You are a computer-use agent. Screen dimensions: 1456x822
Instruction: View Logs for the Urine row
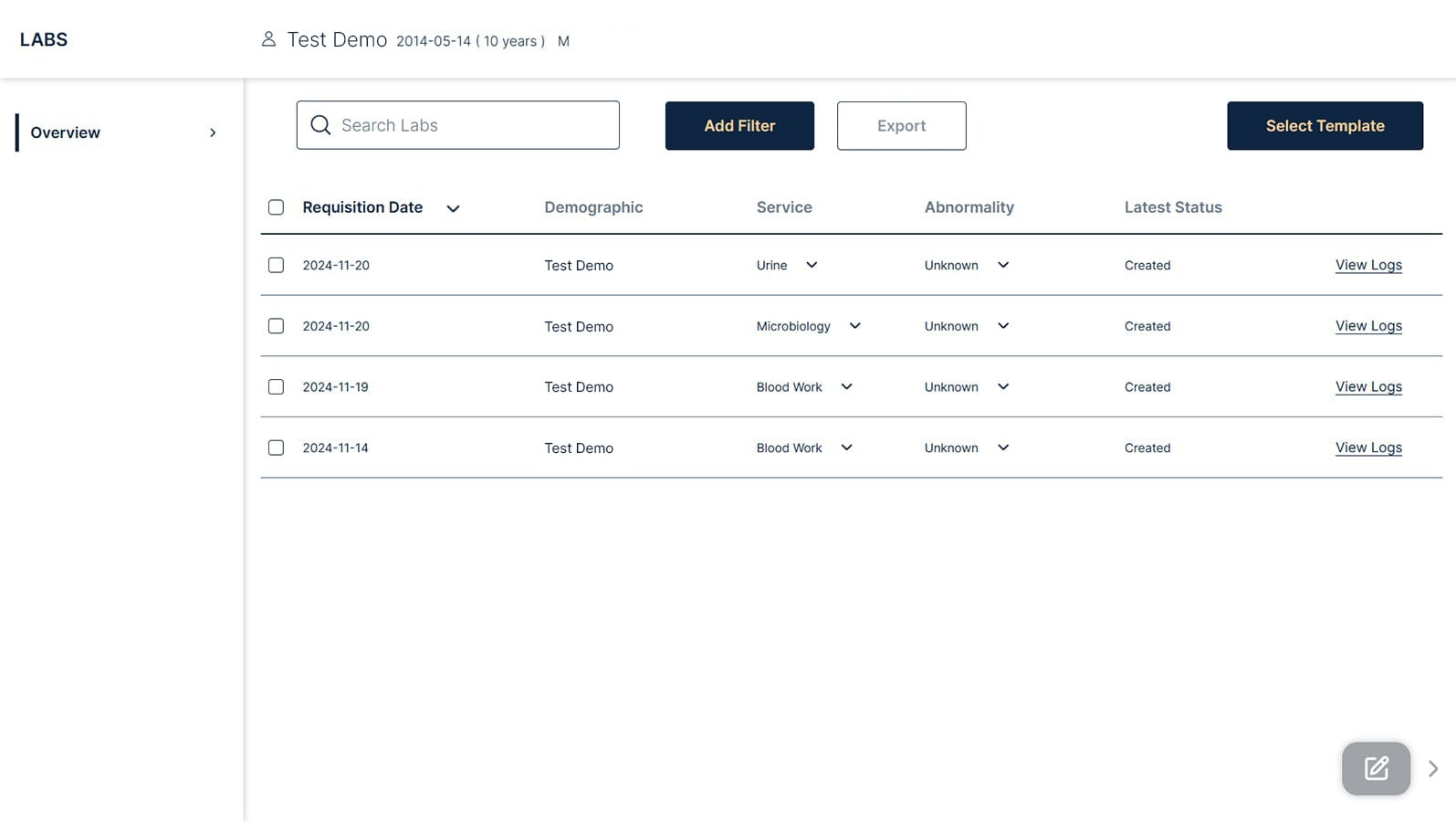pos(1368,265)
